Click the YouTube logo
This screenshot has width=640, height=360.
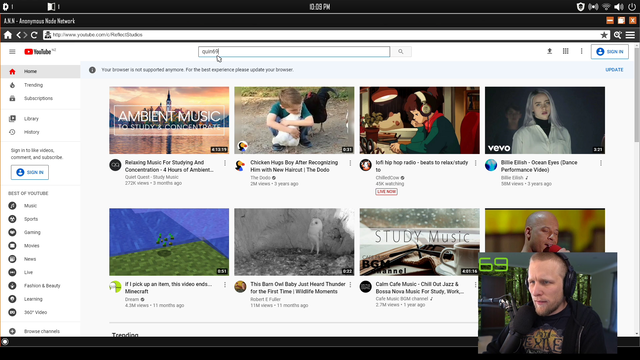point(38,52)
